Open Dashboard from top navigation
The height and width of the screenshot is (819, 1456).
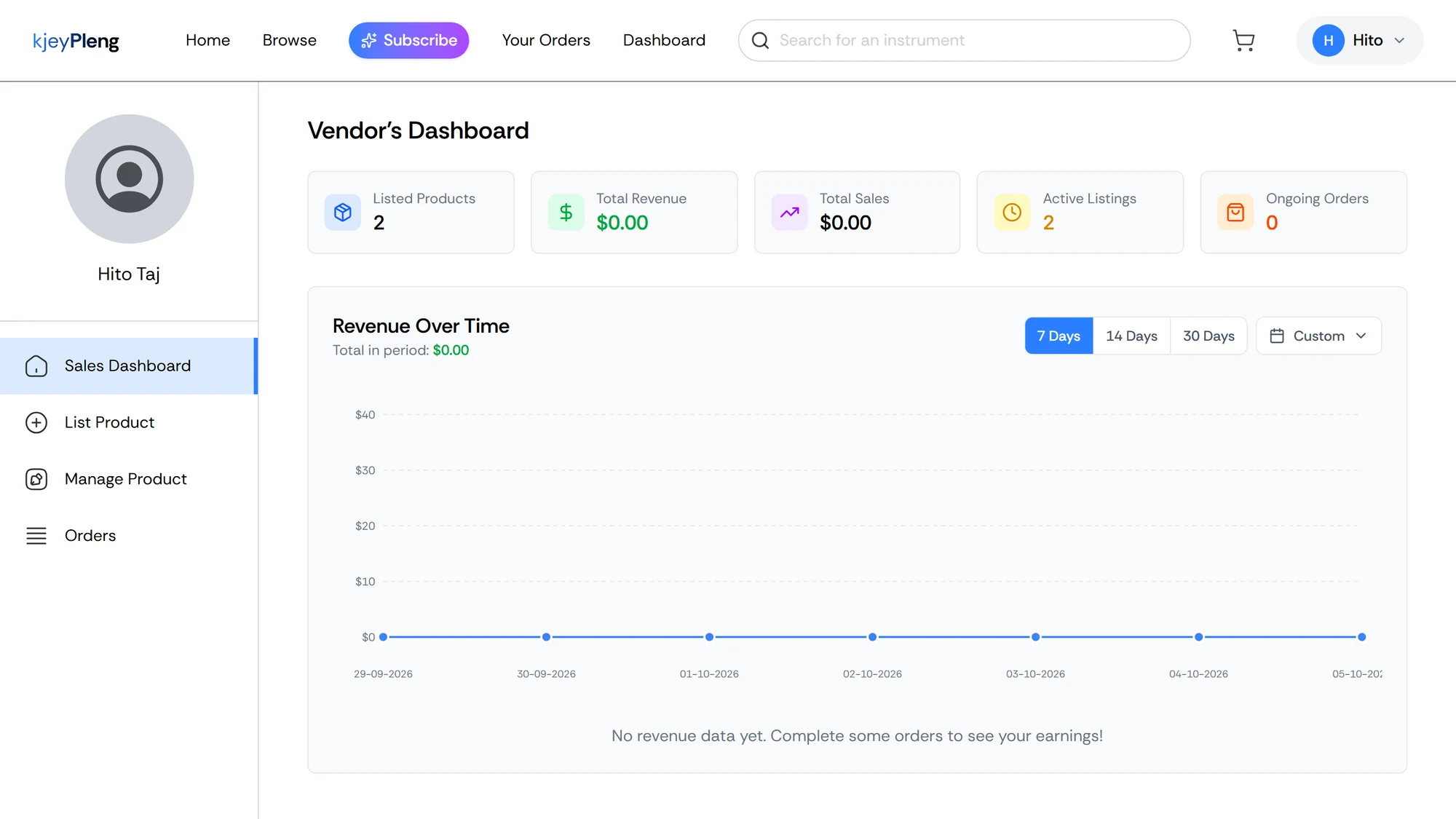coord(664,41)
